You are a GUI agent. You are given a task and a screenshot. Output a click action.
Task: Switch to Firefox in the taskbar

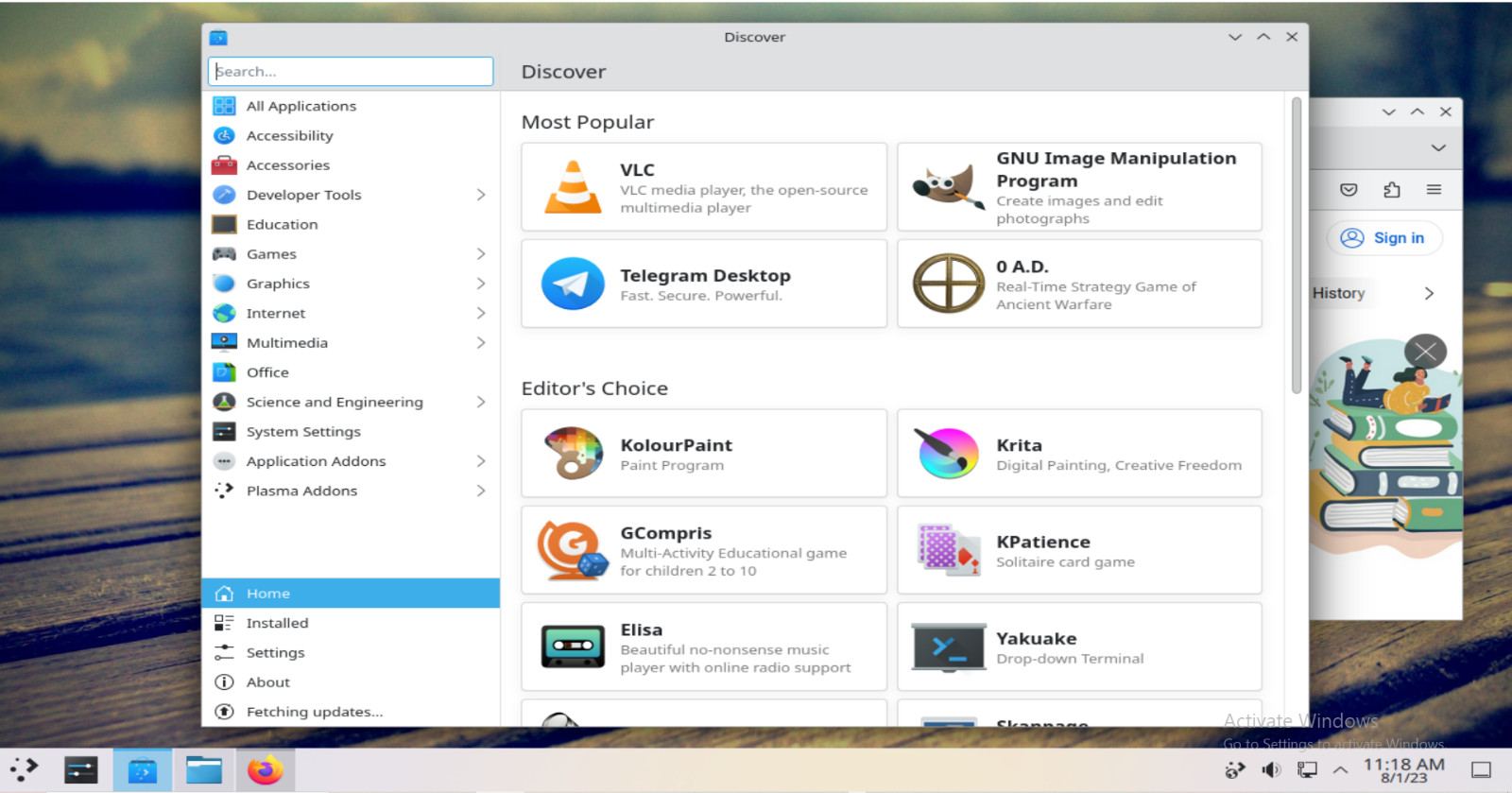pos(265,770)
